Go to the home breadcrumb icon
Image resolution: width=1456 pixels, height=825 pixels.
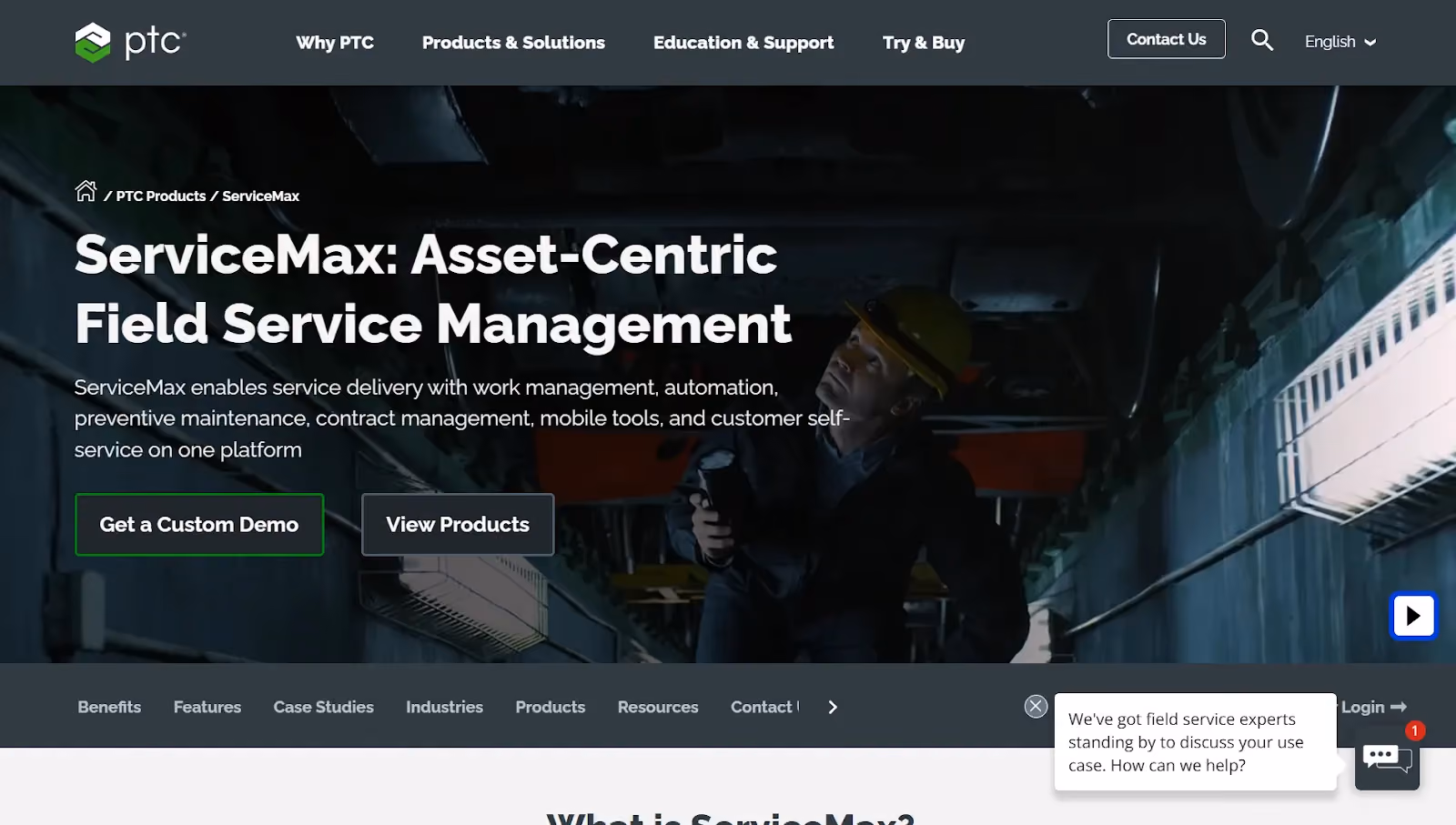tap(86, 191)
